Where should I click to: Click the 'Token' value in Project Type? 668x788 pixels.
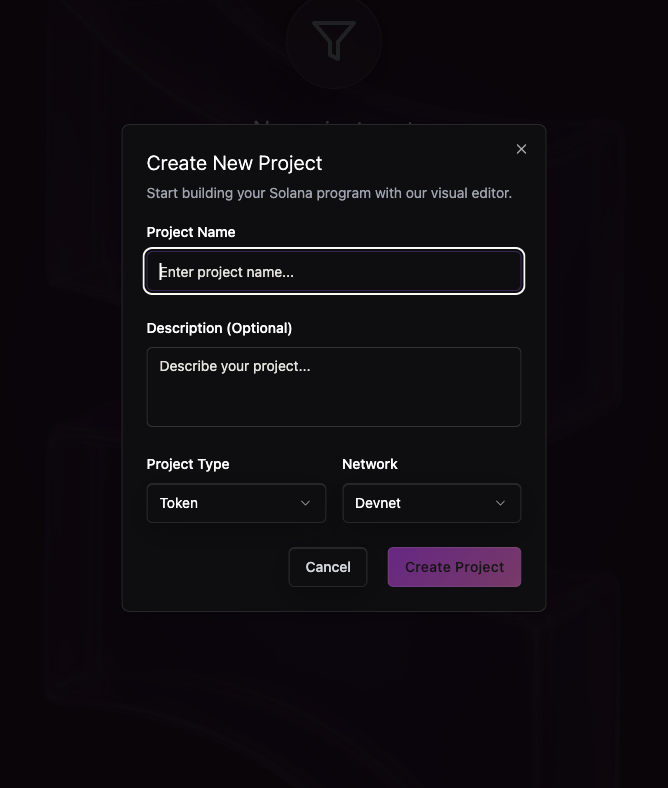[x=179, y=503]
